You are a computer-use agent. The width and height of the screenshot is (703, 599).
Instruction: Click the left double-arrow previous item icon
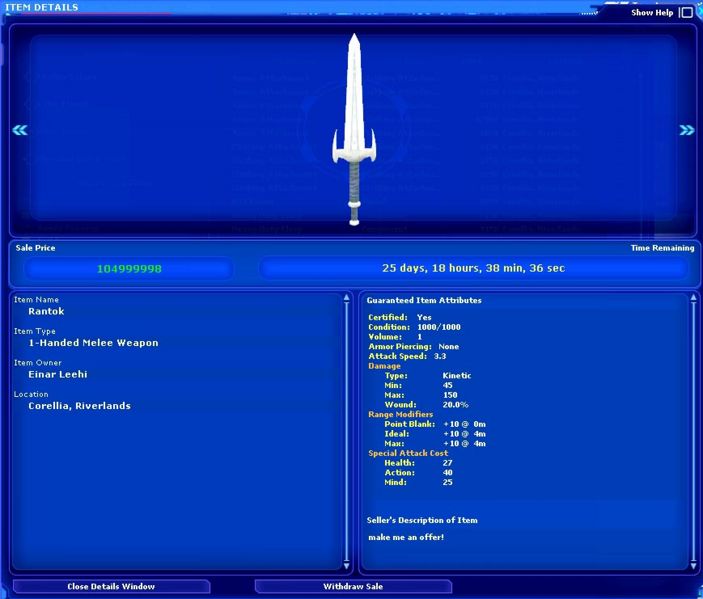pyautogui.click(x=19, y=130)
